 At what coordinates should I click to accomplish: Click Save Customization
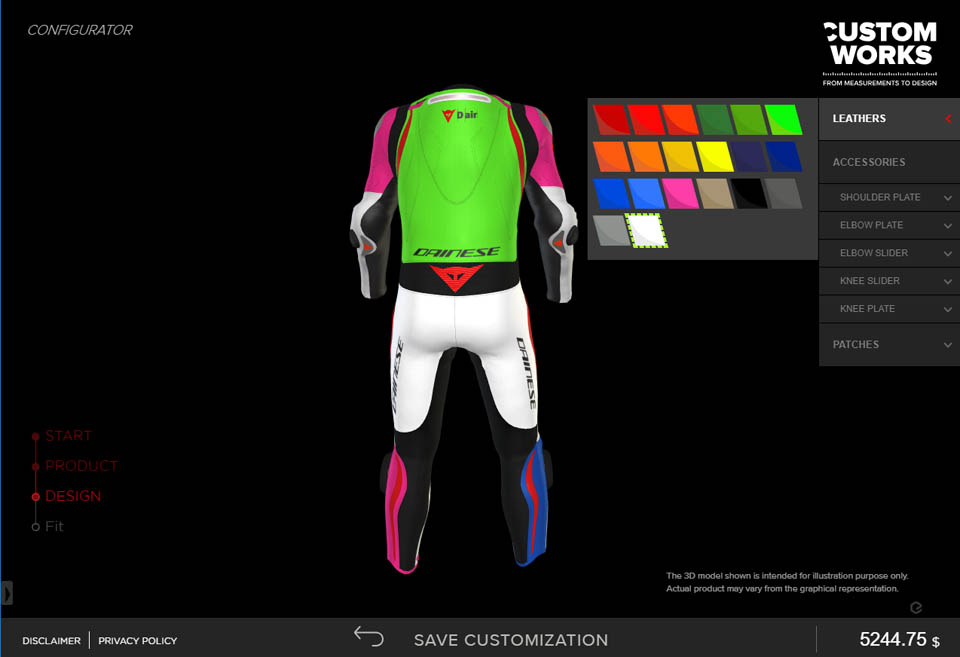click(511, 640)
